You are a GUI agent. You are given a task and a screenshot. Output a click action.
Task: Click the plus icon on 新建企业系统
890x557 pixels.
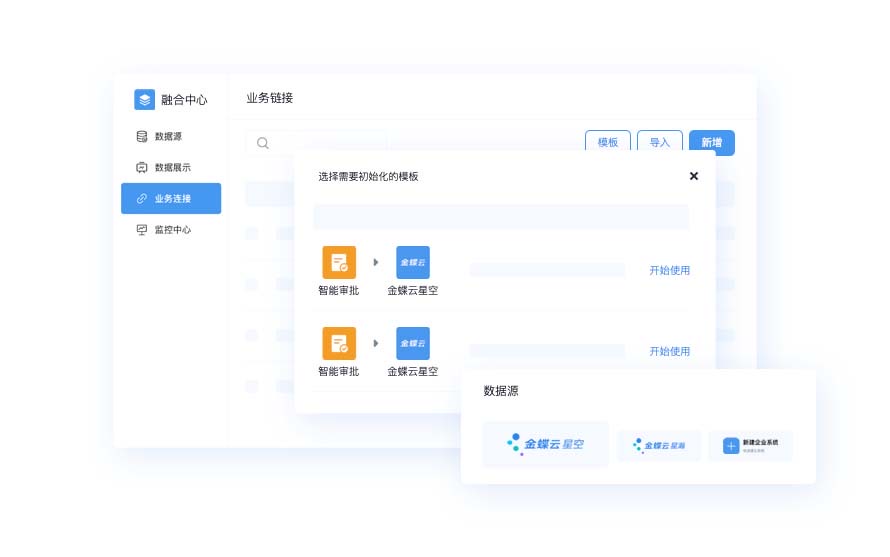(x=730, y=446)
